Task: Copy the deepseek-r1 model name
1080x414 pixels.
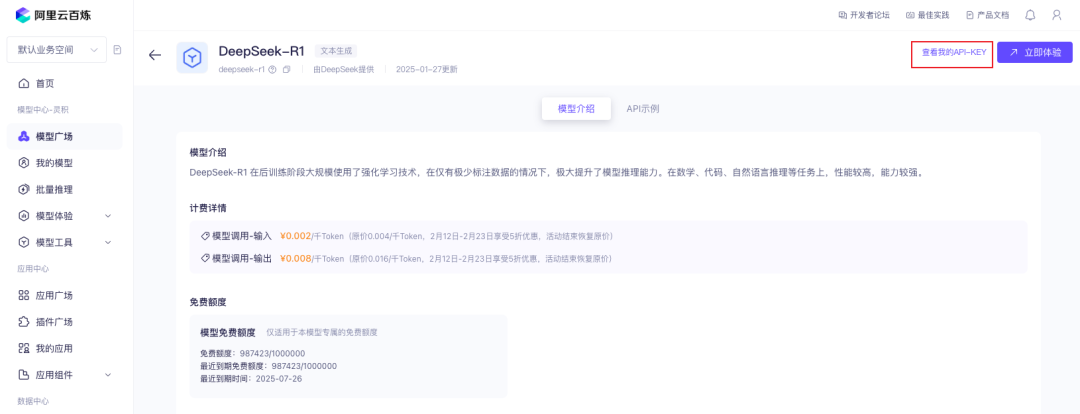Action: [287, 70]
